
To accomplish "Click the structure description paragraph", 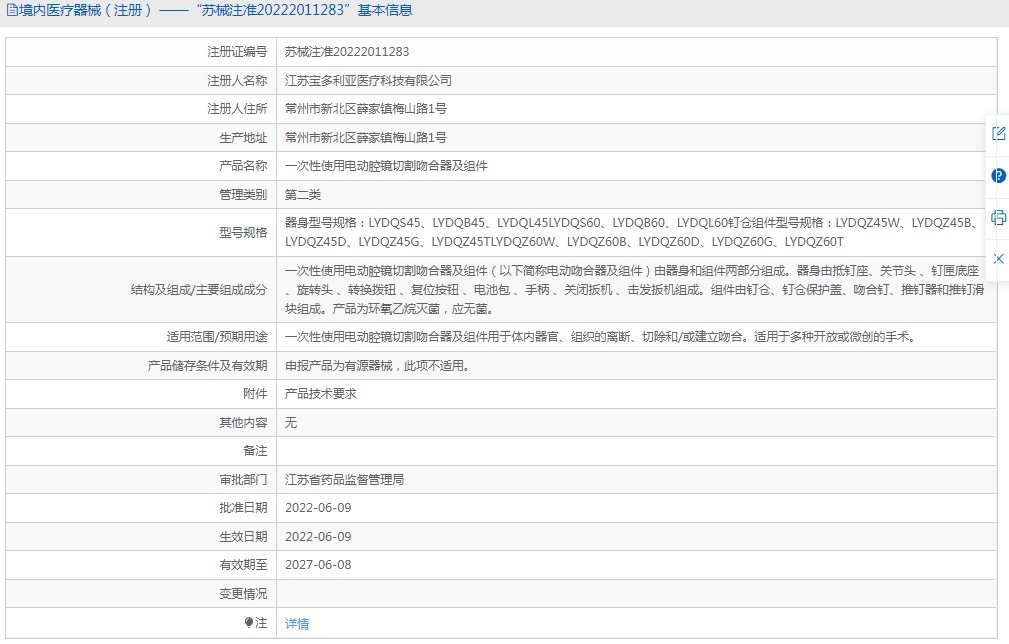I will [634, 290].
